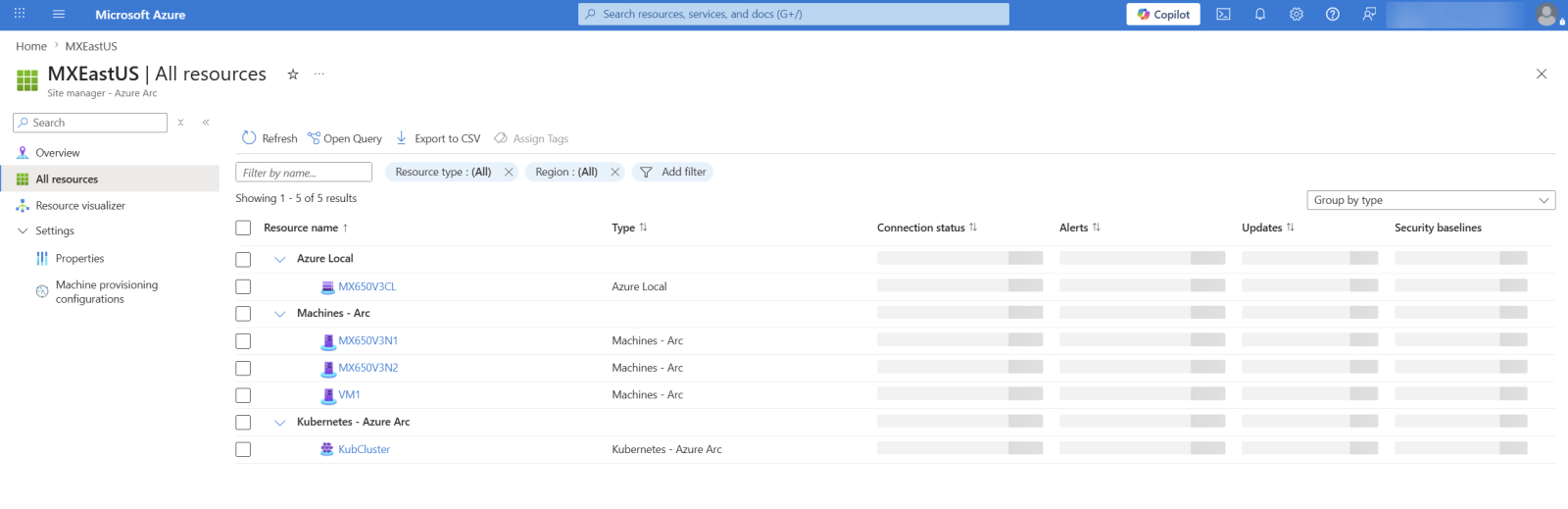
Task: Open the Resource type filter pill
Action: pyautogui.click(x=443, y=172)
